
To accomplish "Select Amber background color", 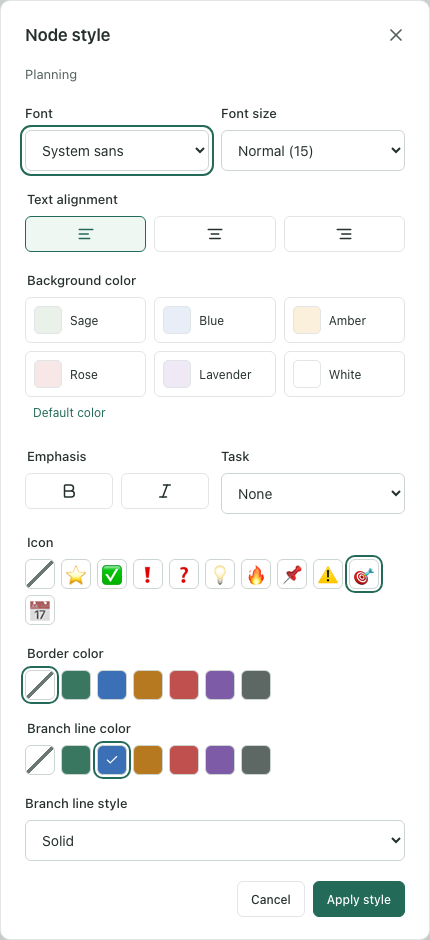I will click(344, 320).
